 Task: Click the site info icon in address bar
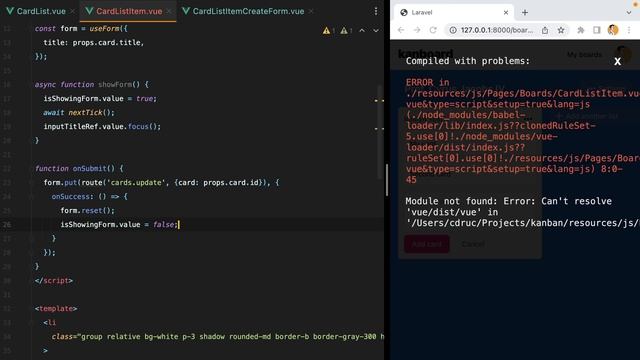(453, 30)
